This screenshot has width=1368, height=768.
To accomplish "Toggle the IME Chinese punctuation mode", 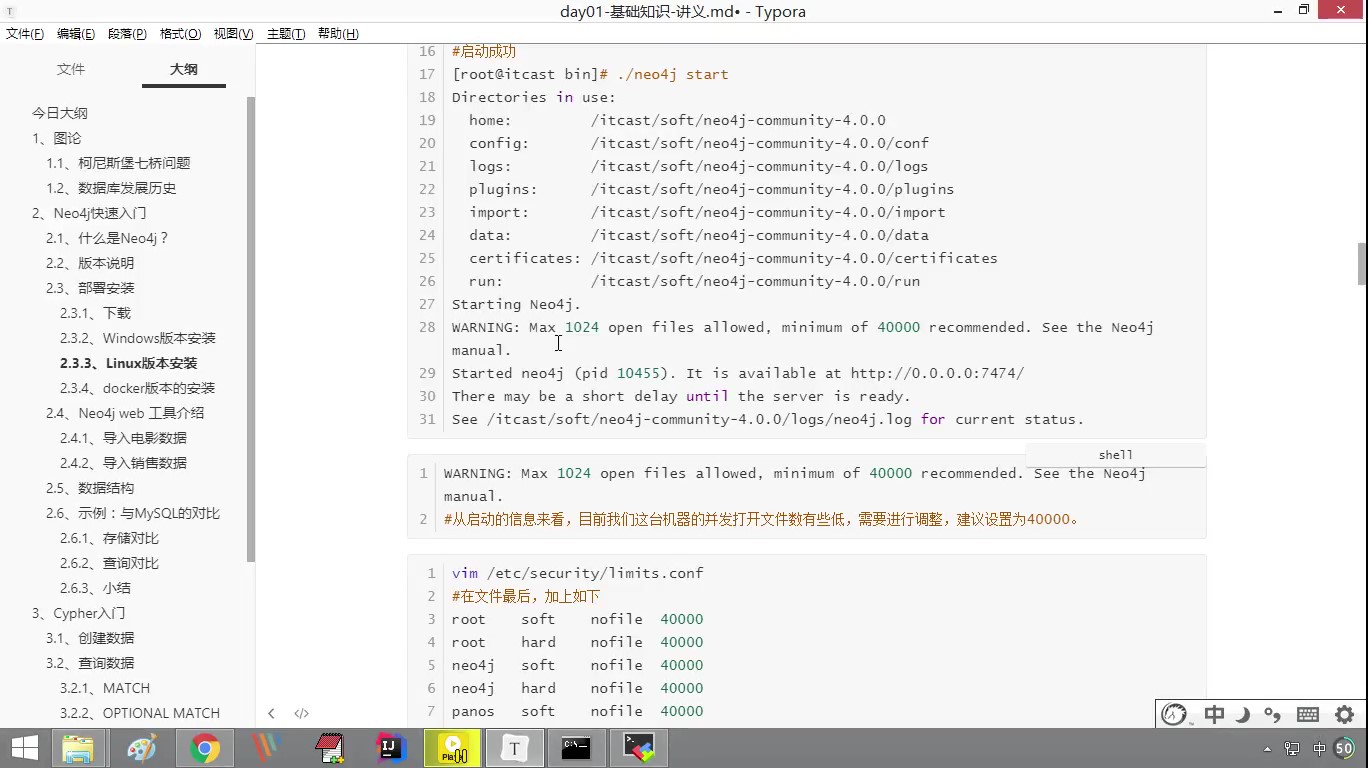I will click(1272, 714).
